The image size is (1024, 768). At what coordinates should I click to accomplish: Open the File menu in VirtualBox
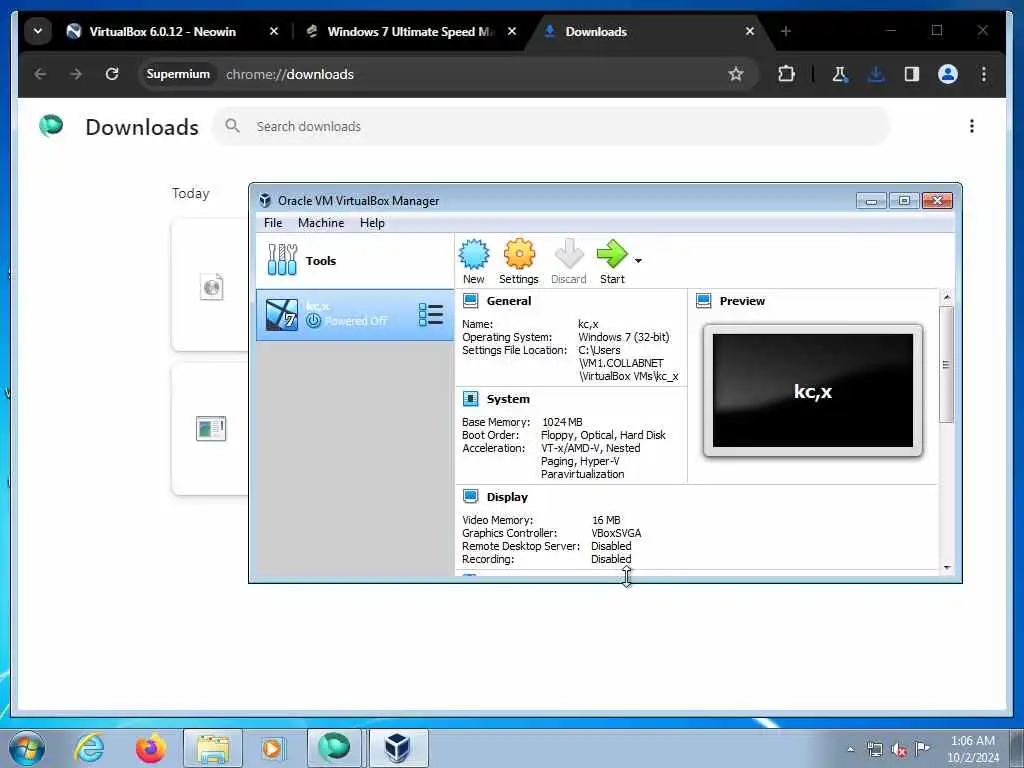pyautogui.click(x=273, y=223)
